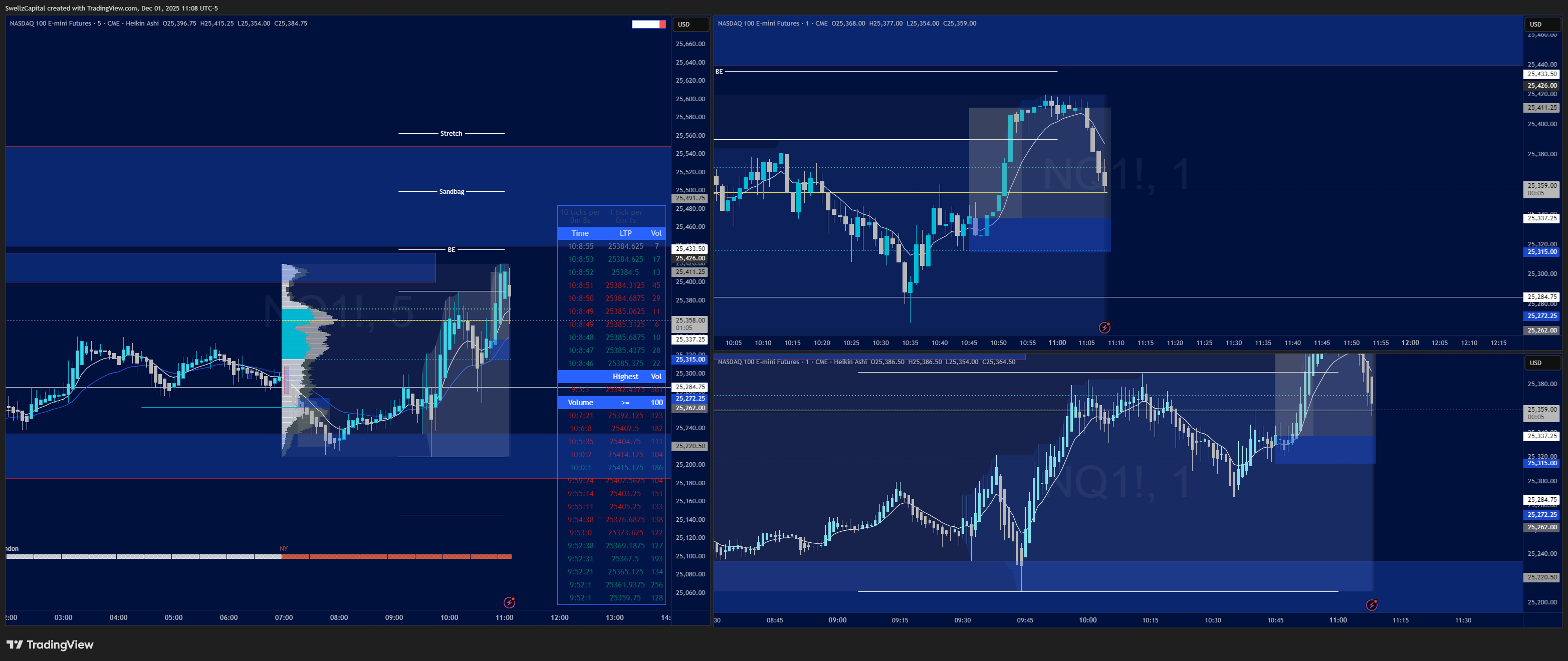Click the 25,359.00 current price label on the top-right chart
Viewport: 1568px width, 661px height.
1542,189
